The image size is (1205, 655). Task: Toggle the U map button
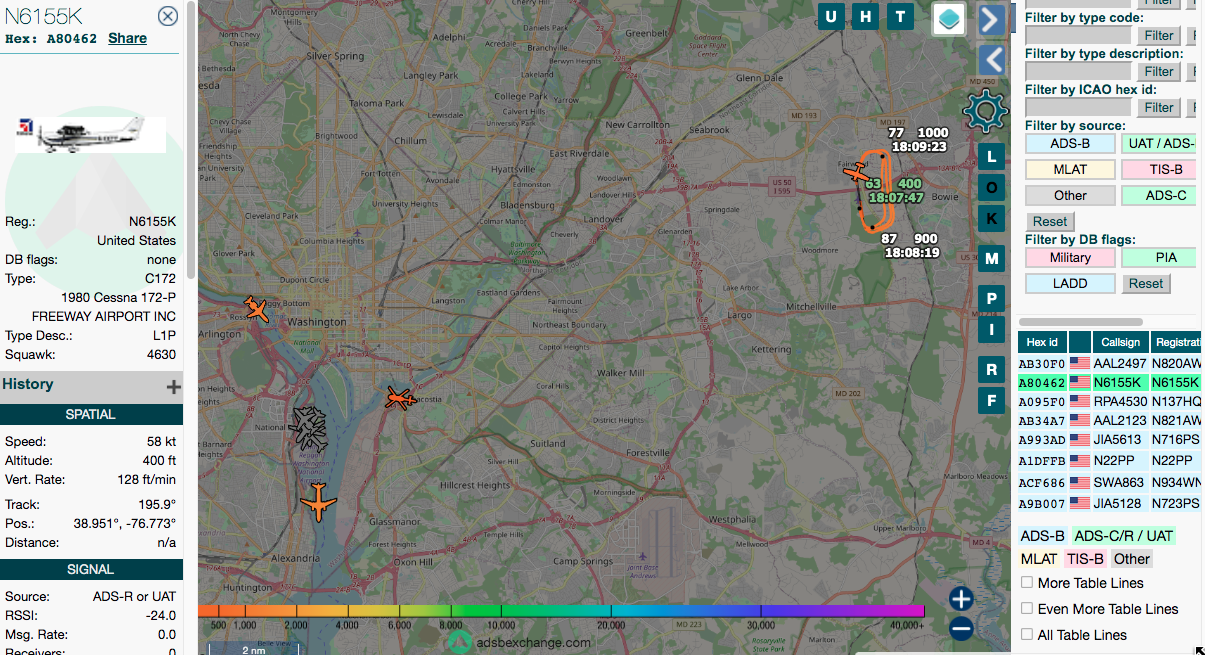tap(831, 16)
